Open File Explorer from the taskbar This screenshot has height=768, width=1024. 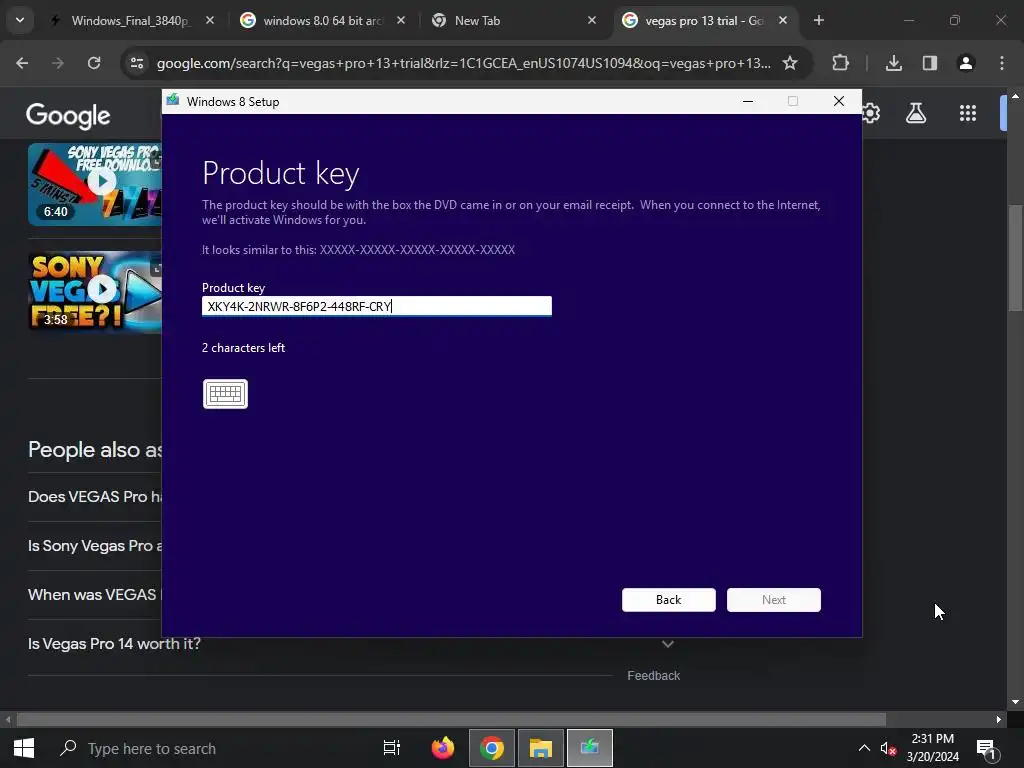click(541, 748)
